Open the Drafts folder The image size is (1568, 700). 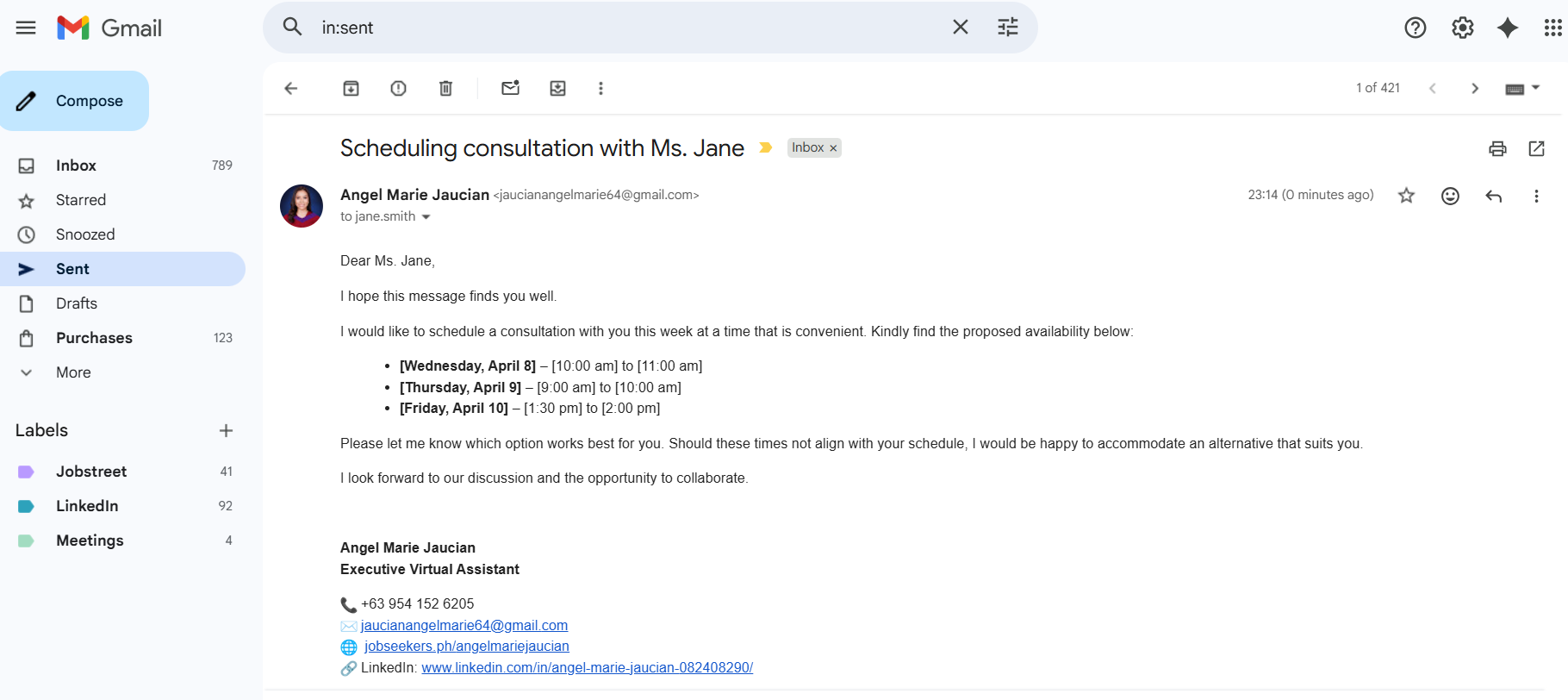click(x=77, y=303)
